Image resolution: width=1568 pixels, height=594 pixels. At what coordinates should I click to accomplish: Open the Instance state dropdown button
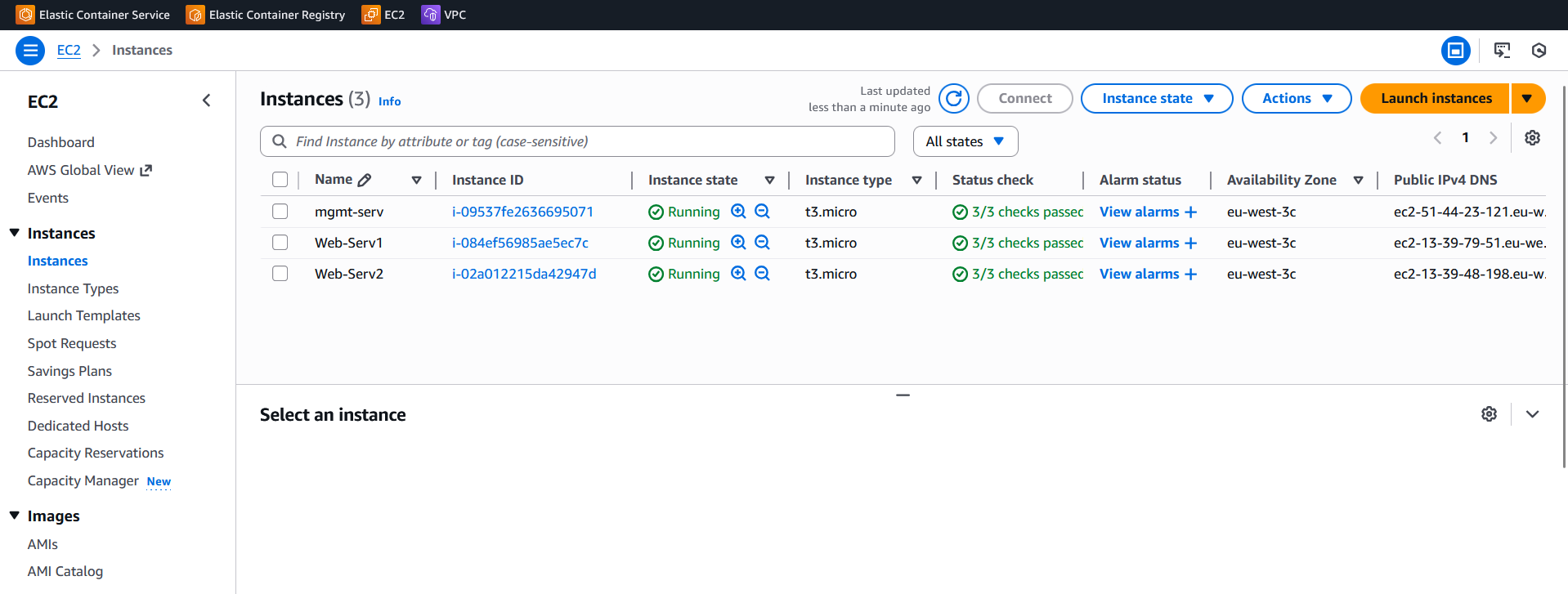[1157, 99]
